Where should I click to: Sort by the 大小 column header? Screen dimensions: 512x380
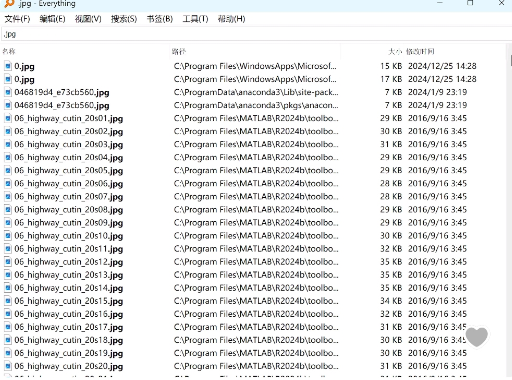coord(395,51)
